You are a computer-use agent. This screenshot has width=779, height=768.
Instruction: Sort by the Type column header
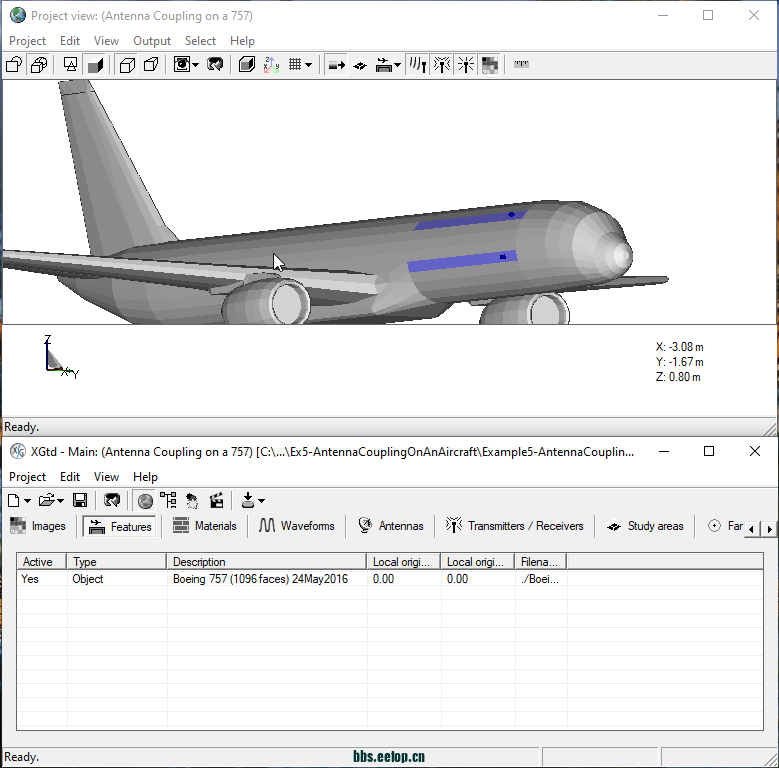click(116, 562)
